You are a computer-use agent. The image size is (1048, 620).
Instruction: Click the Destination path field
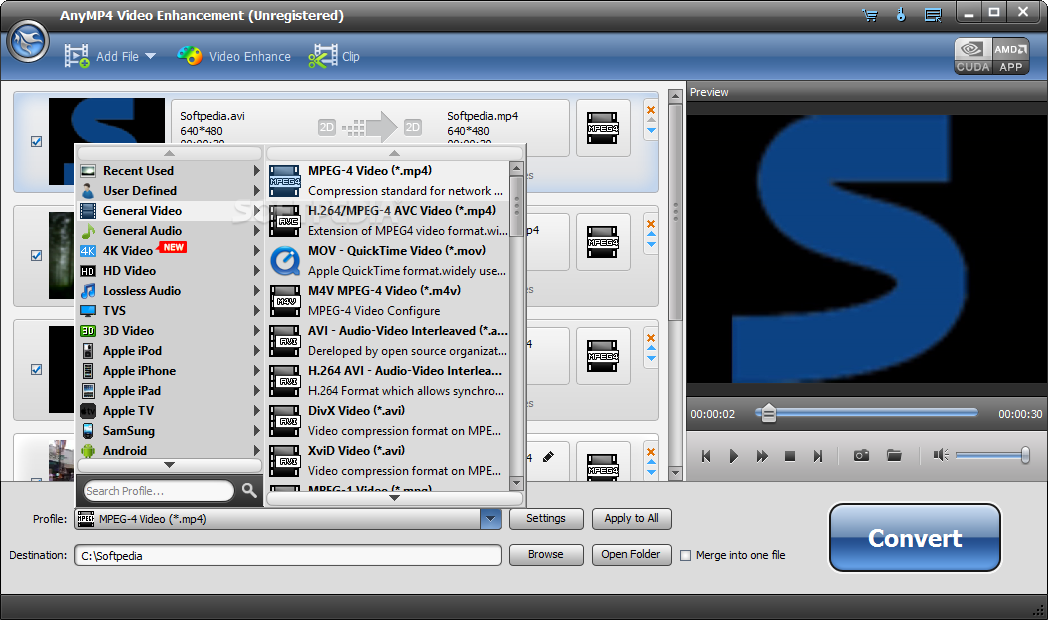coord(288,555)
